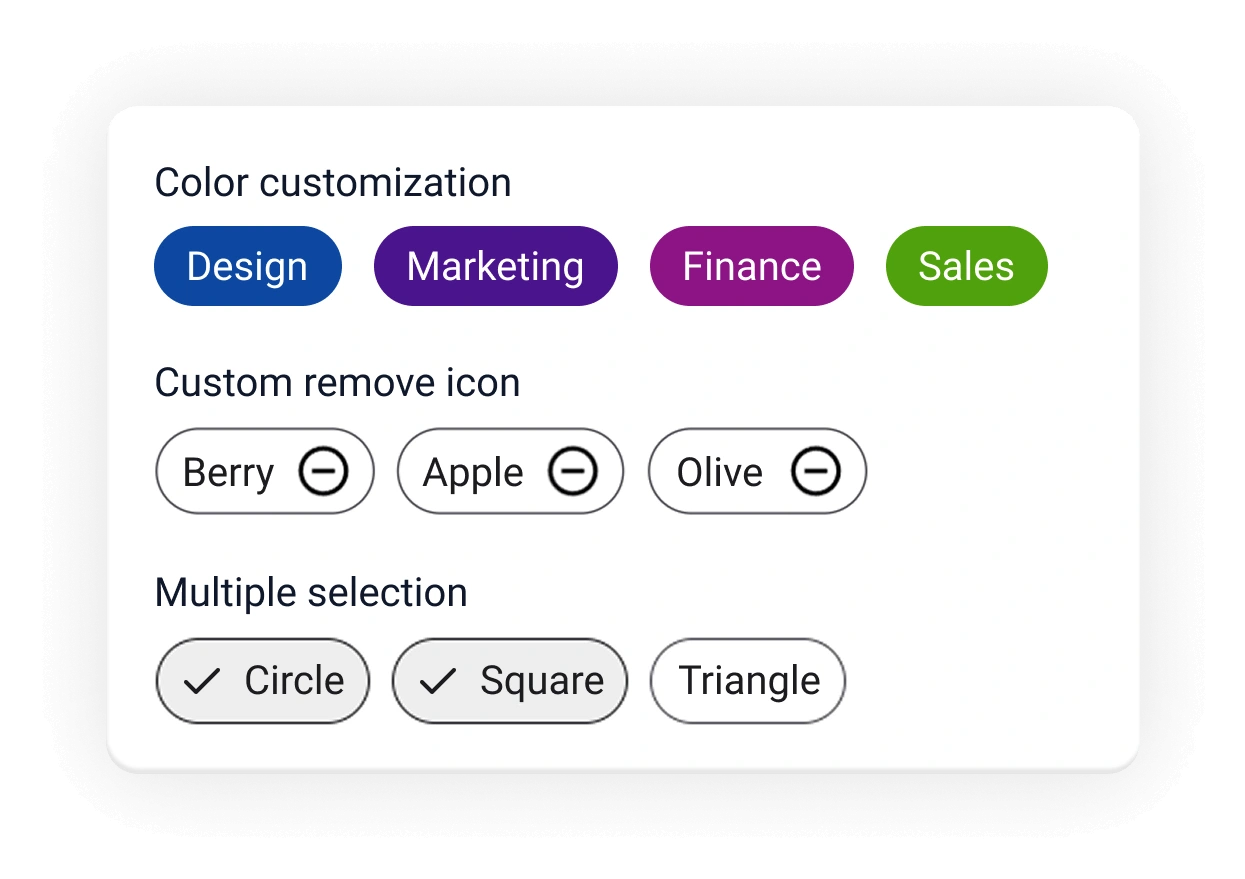Click the word "Circle" in its chip
This screenshot has height=879, width=1245.
(294, 681)
